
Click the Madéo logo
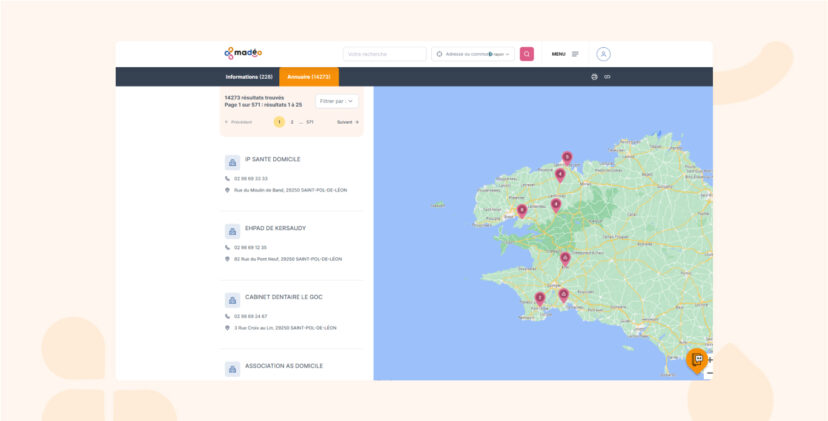(243, 53)
